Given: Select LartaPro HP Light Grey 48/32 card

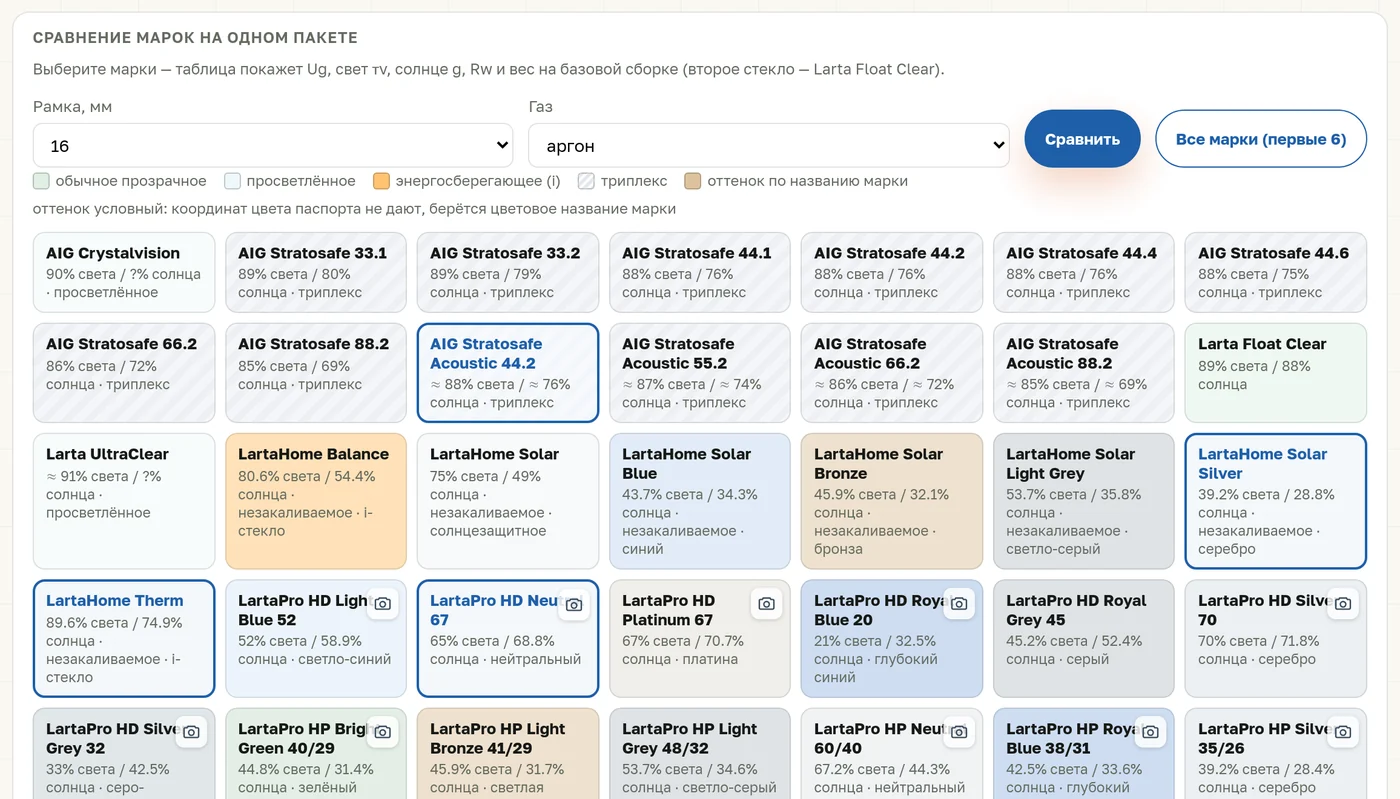Looking at the screenshot, I should coord(700,754).
